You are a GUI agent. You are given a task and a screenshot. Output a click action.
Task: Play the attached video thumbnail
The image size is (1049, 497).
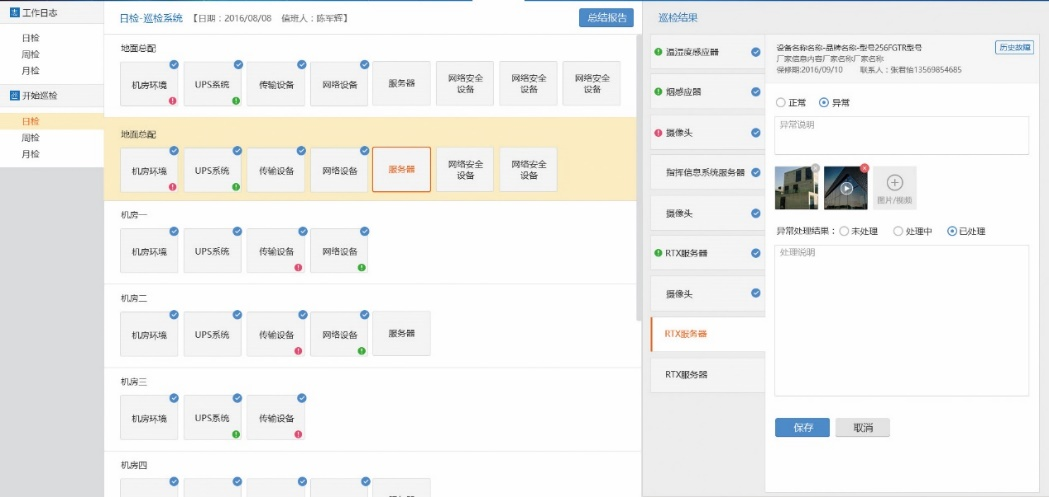click(845, 188)
